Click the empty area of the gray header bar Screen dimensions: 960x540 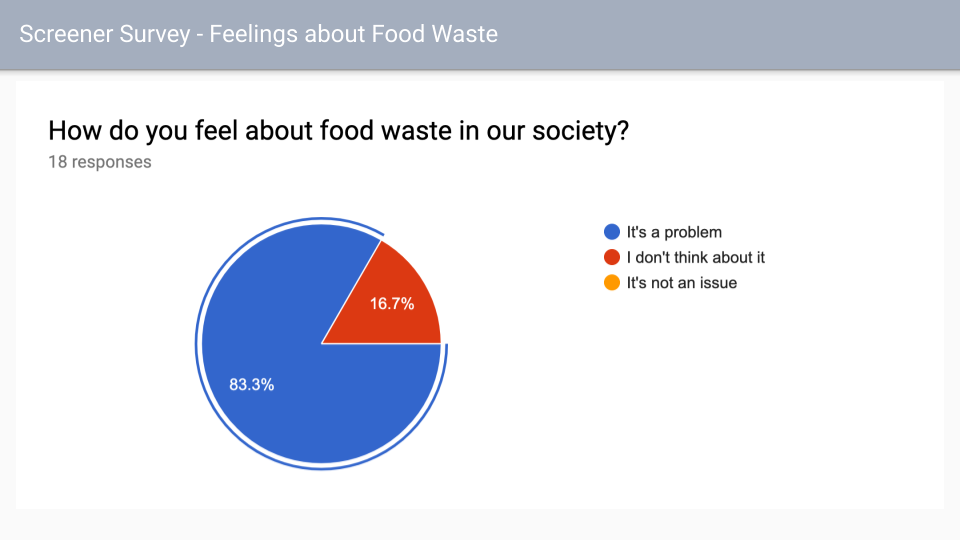tap(729, 34)
